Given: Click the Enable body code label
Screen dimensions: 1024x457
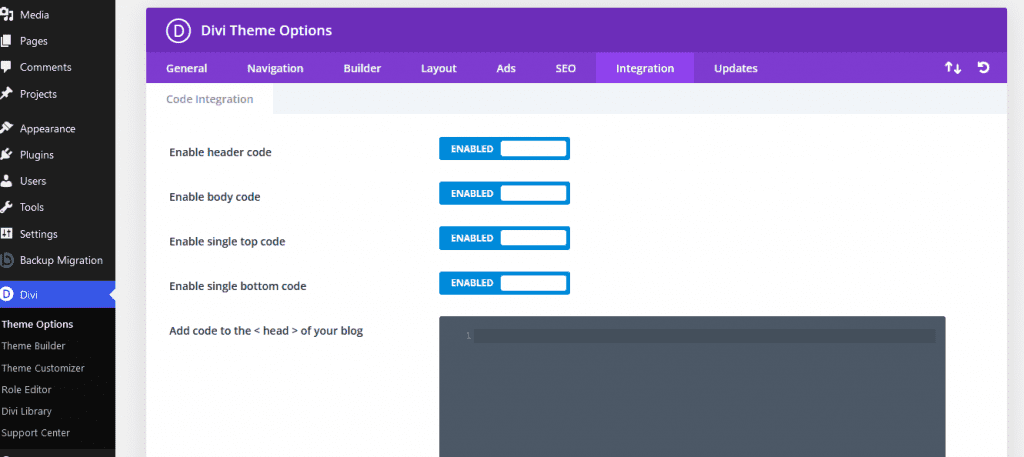Looking at the screenshot, I should [x=215, y=197].
